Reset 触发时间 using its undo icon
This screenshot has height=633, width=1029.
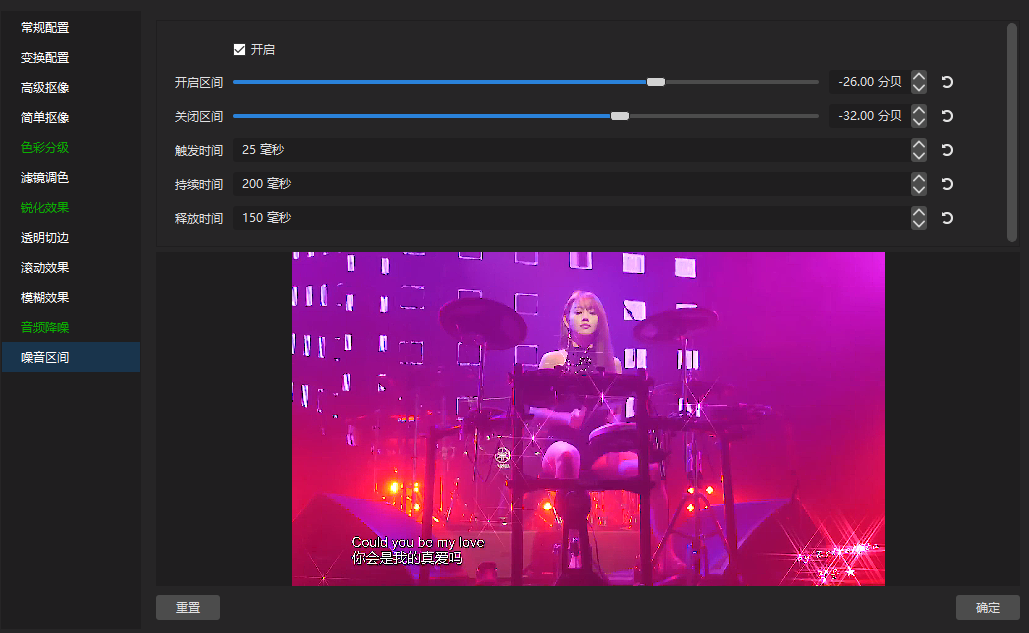point(947,150)
